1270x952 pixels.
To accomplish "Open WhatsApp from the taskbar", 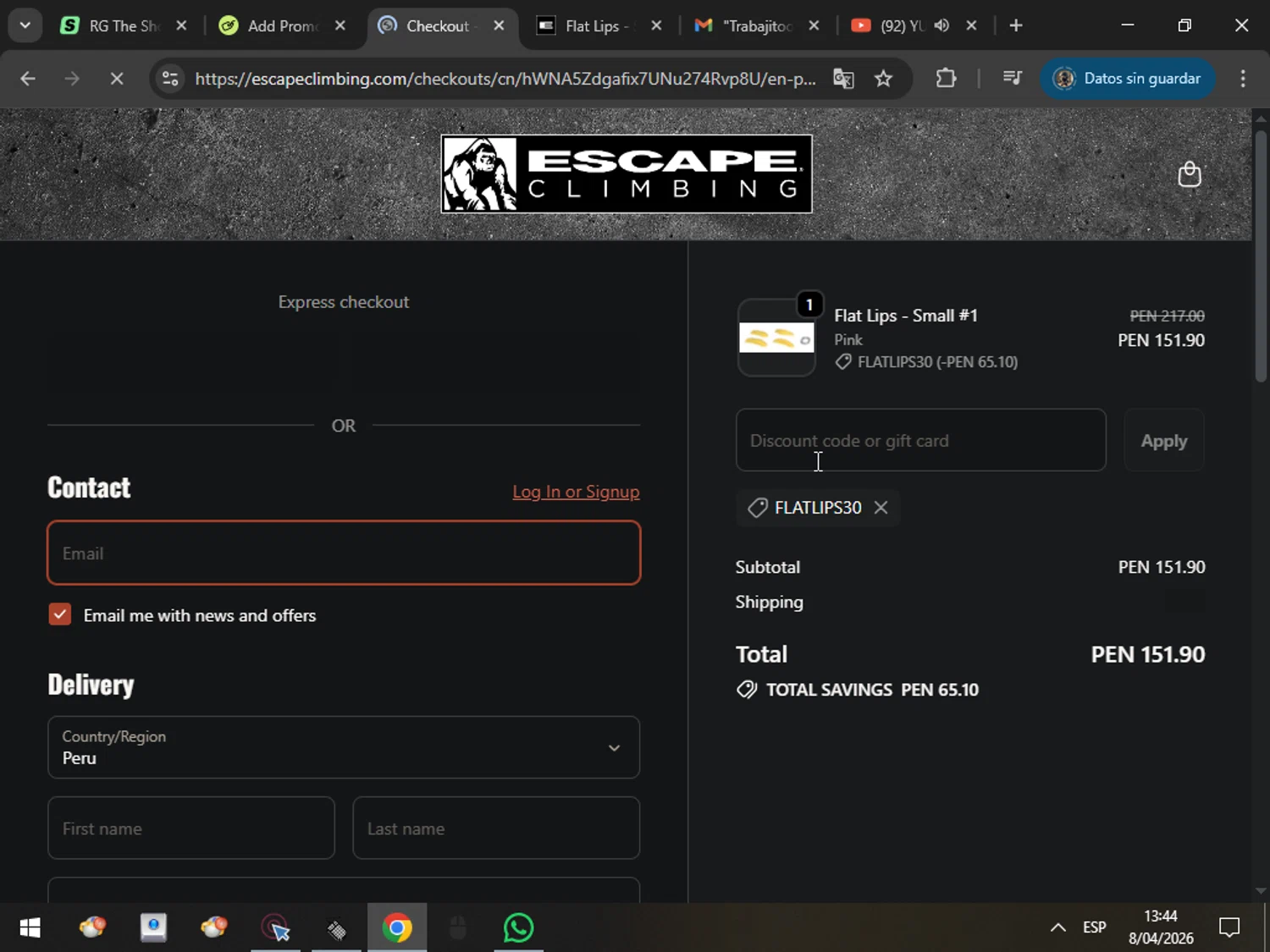I will click(x=518, y=927).
